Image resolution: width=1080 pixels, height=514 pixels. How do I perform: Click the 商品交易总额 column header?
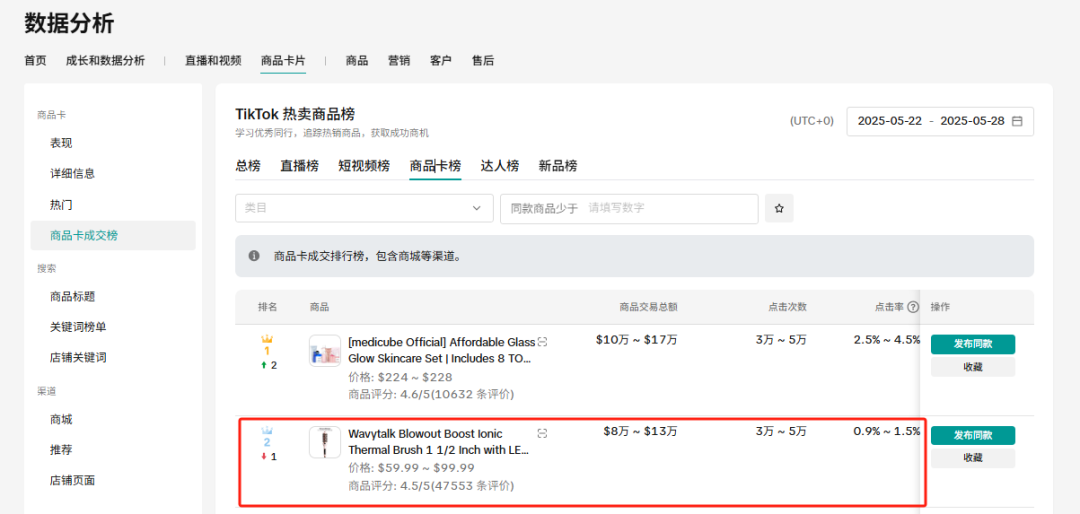(648, 307)
